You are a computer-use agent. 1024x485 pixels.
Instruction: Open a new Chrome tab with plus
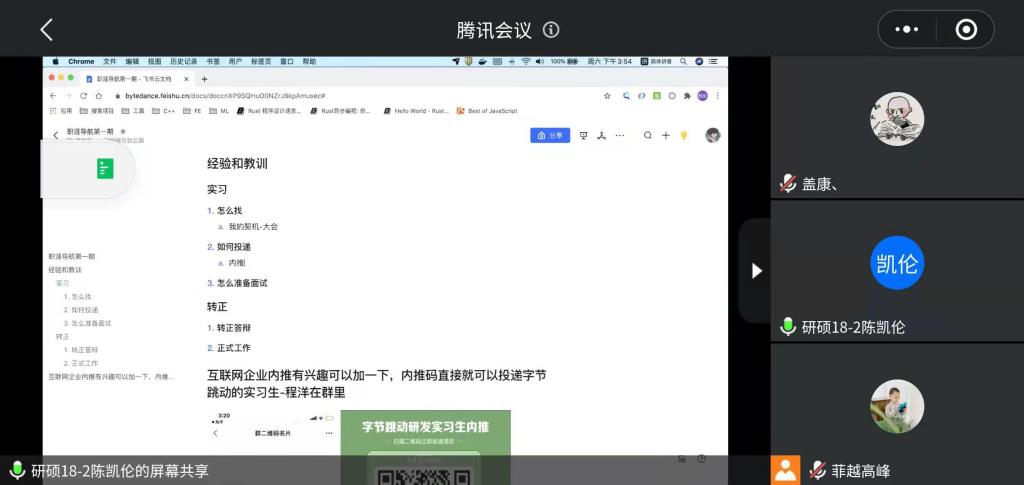pyautogui.click(x=205, y=78)
